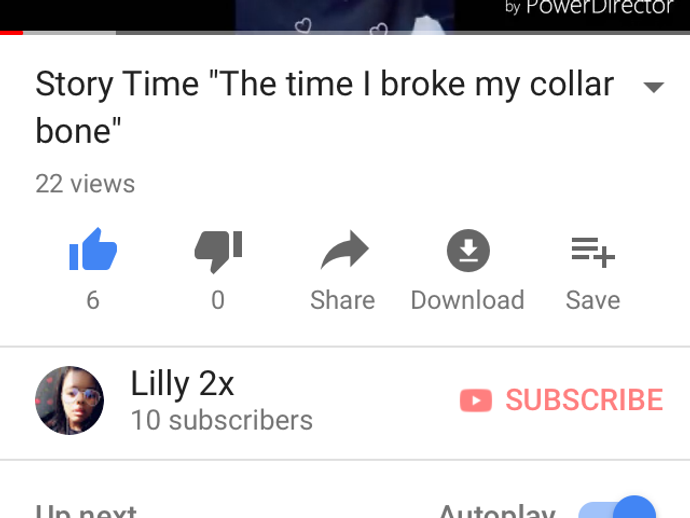Click the Download label
Screen dimensions: 690x518
[x=467, y=300]
